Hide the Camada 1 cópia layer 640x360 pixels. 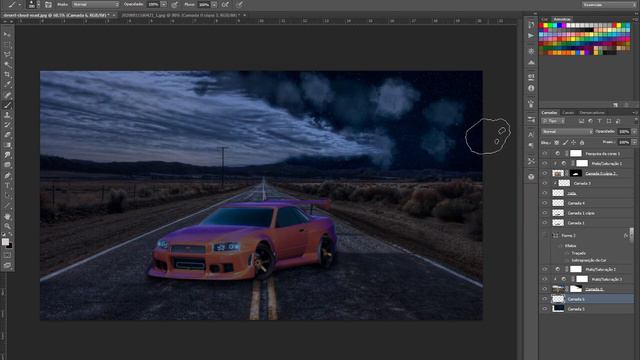545,213
